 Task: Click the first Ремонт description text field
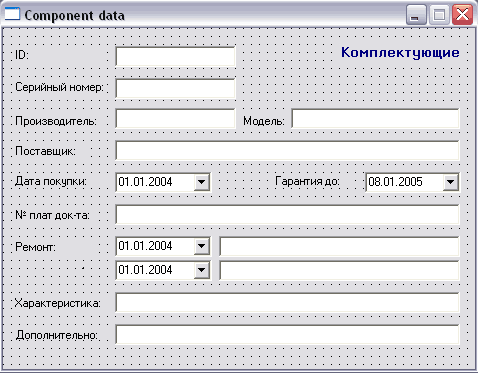tap(339, 246)
